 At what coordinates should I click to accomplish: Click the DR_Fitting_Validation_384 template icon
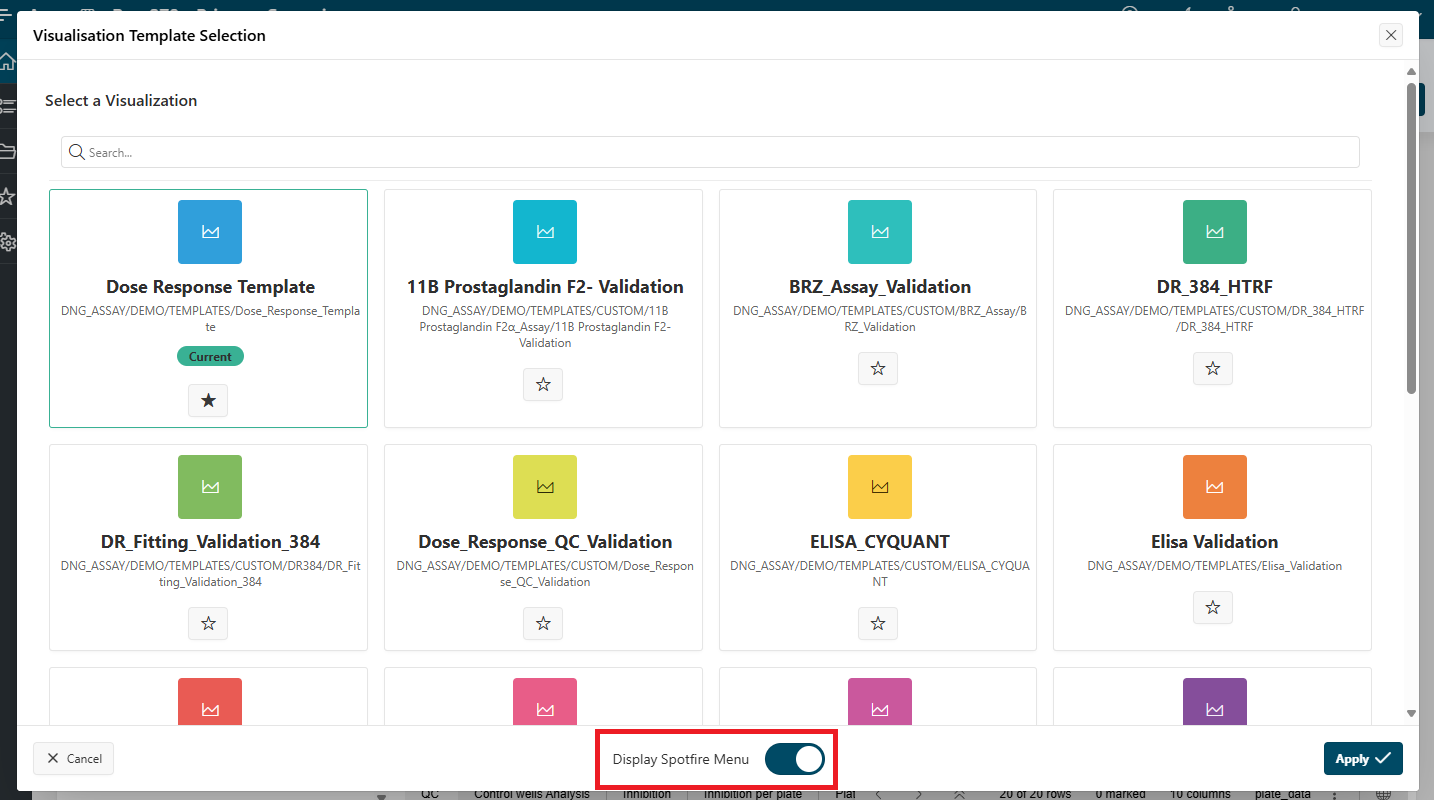(x=210, y=487)
